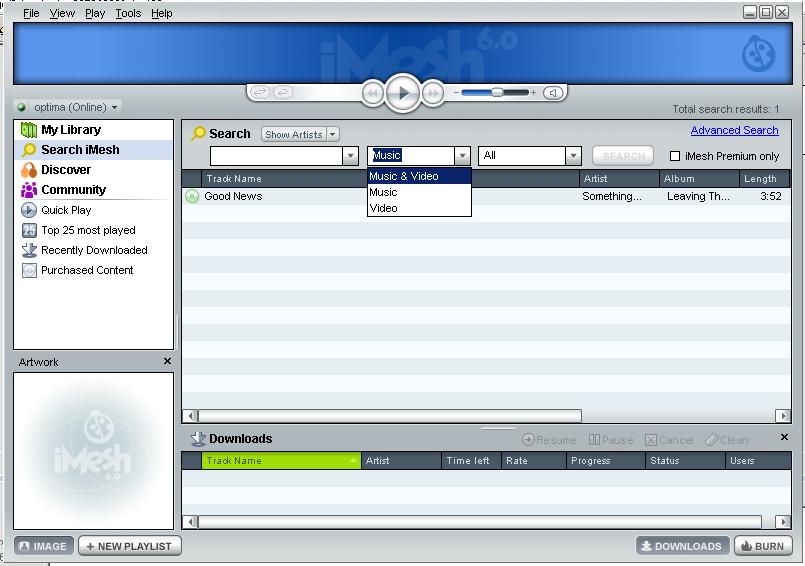Open the Tools menu
Screen dimensions: 805x566
tap(128, 13)
